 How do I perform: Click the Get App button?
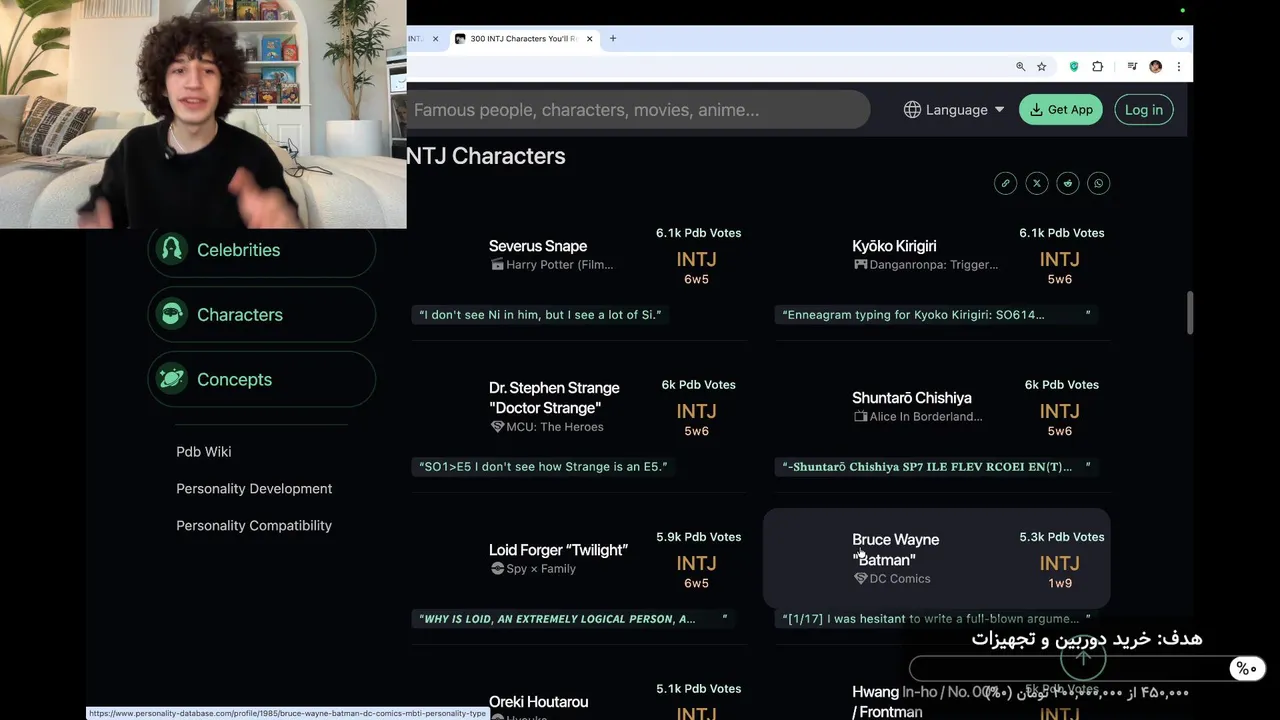tap(1061, 110)
